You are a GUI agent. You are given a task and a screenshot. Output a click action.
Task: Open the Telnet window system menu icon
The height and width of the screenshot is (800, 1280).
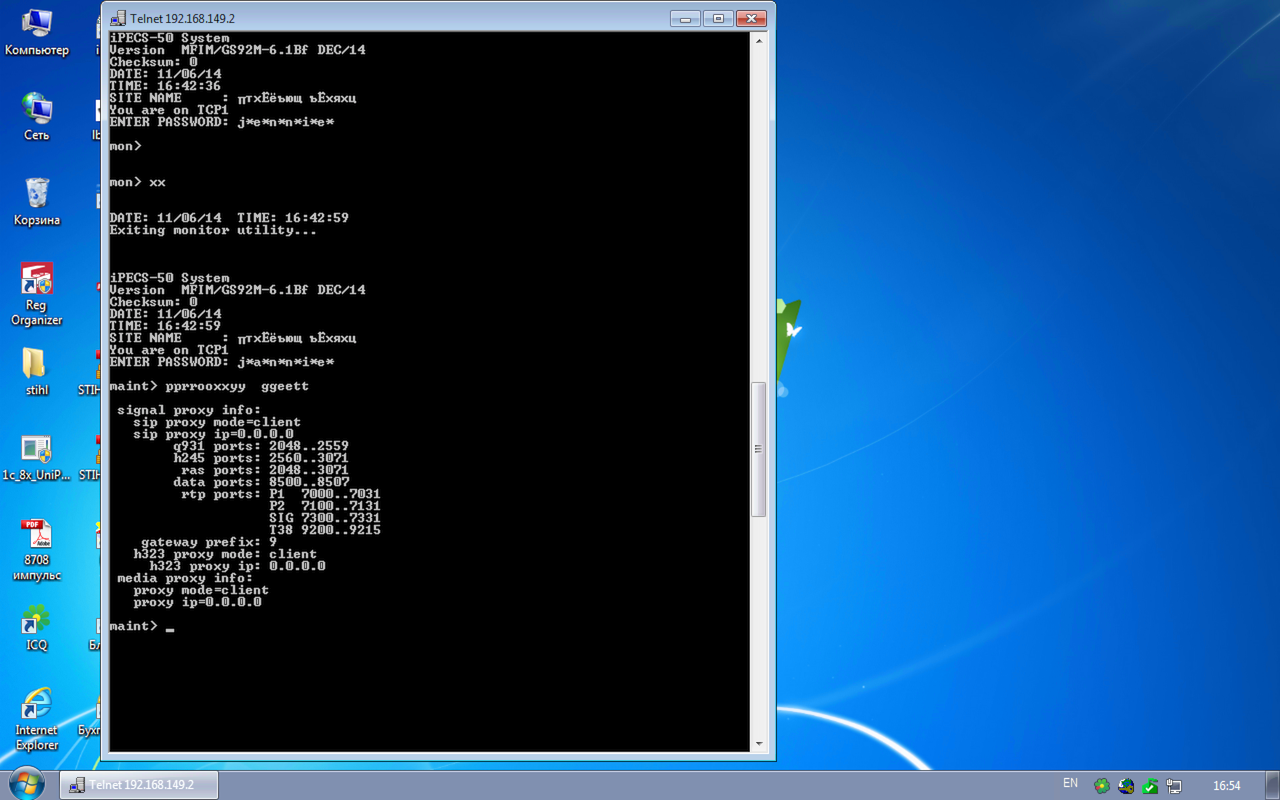point(118,18)
